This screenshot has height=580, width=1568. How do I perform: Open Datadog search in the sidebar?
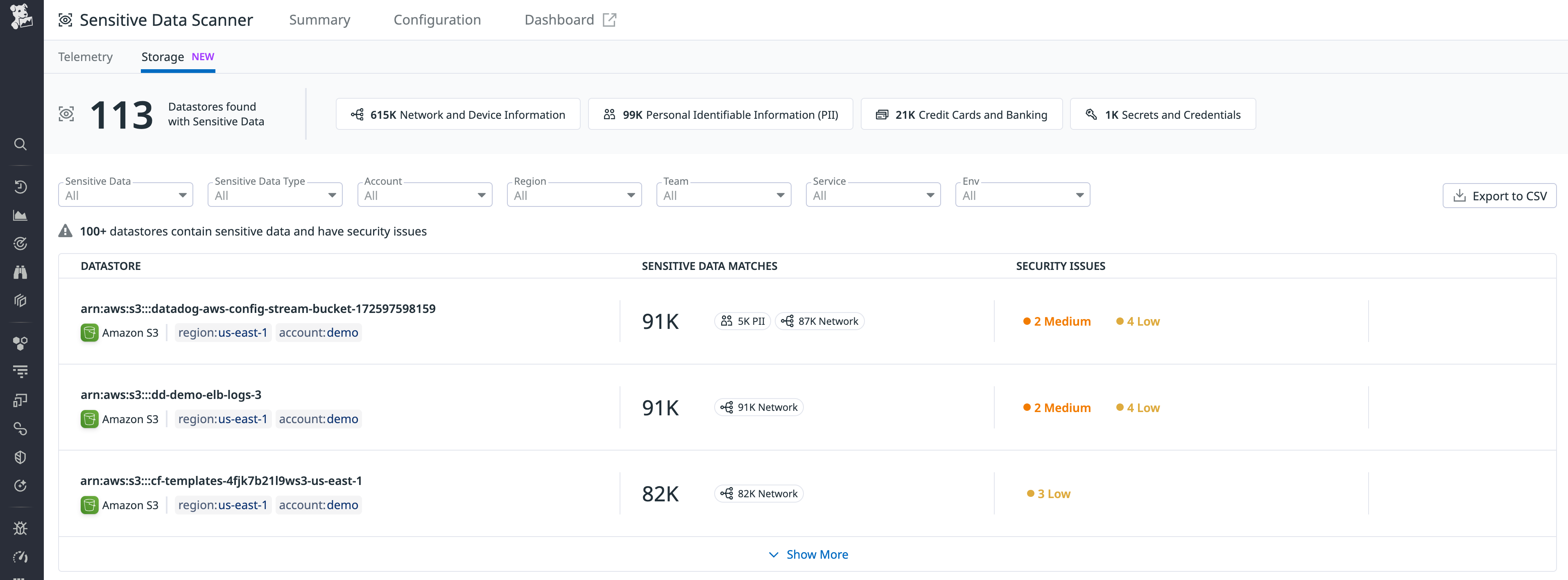coord(21,144)
